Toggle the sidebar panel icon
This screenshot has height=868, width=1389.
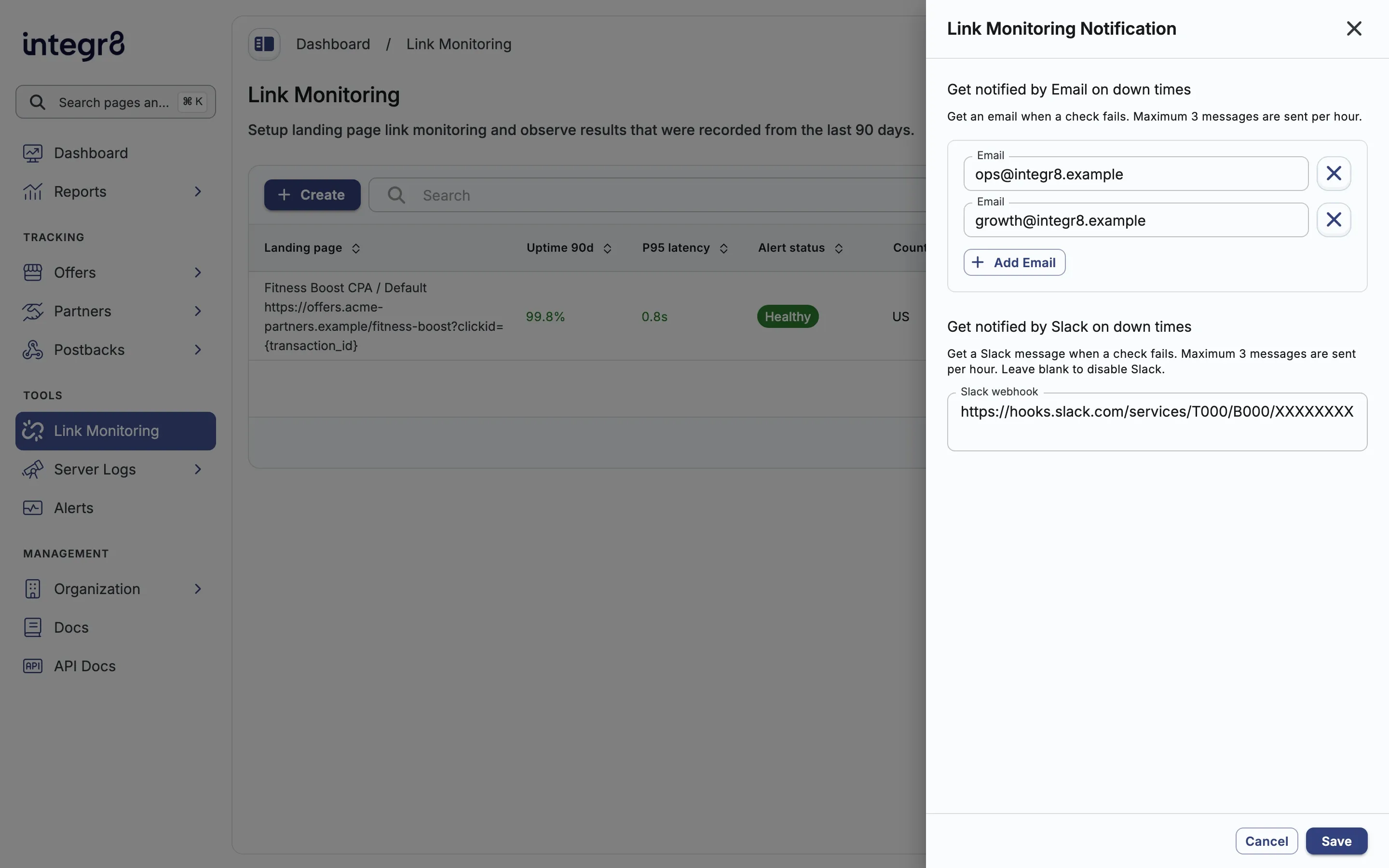tap(264, 44)
